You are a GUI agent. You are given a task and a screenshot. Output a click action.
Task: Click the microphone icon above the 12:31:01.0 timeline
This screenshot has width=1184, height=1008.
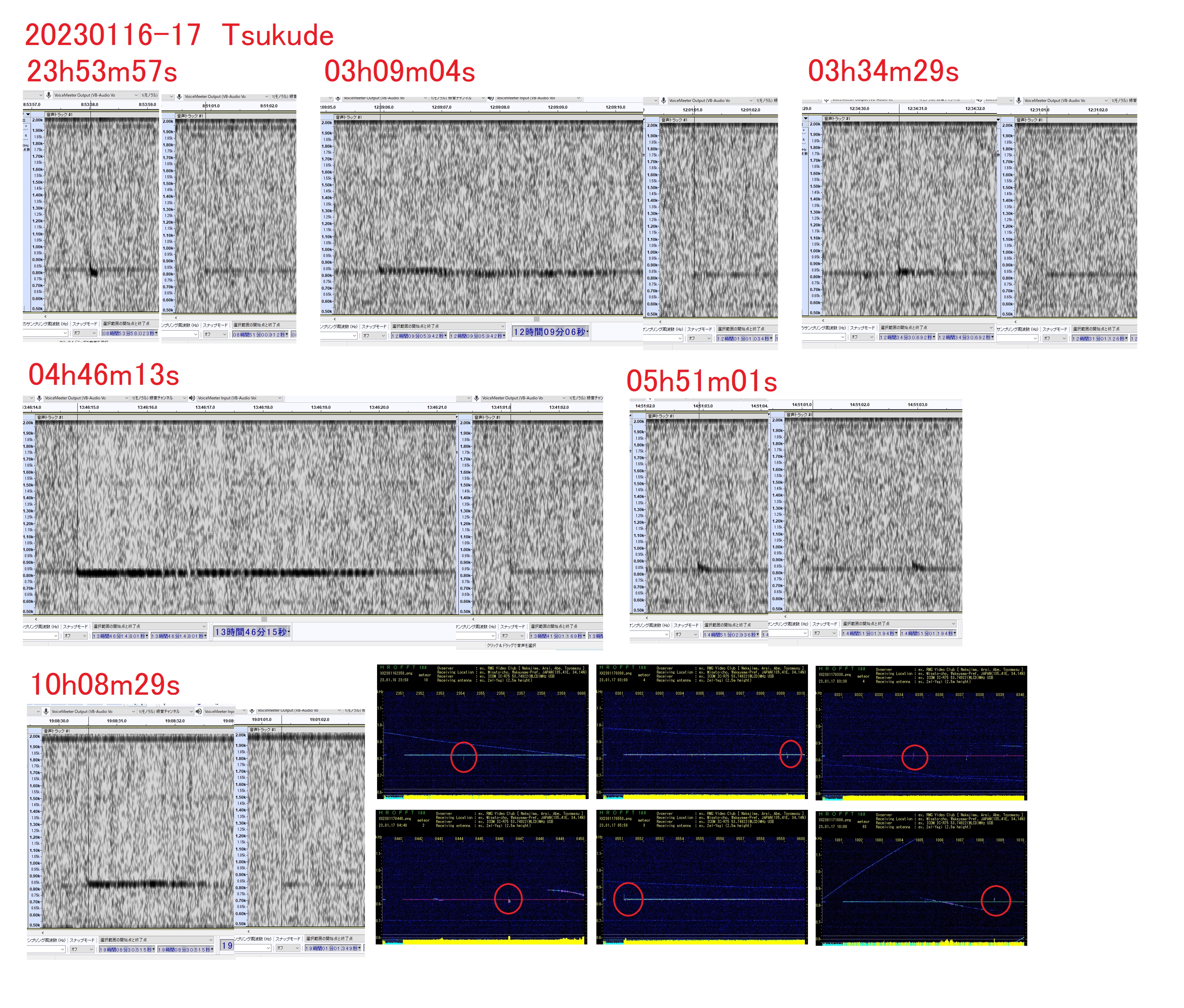[x=1019, y=101]
